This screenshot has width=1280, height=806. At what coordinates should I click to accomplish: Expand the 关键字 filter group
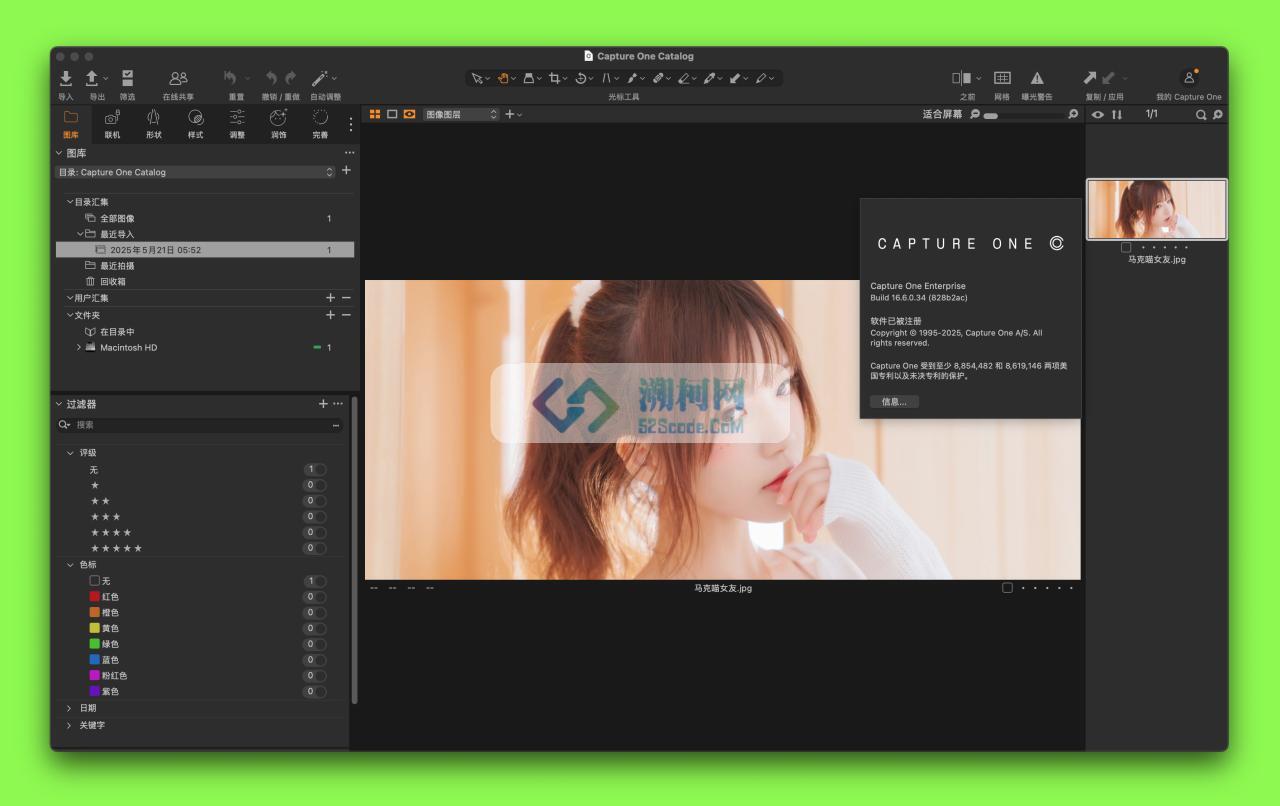pos(69,725)
